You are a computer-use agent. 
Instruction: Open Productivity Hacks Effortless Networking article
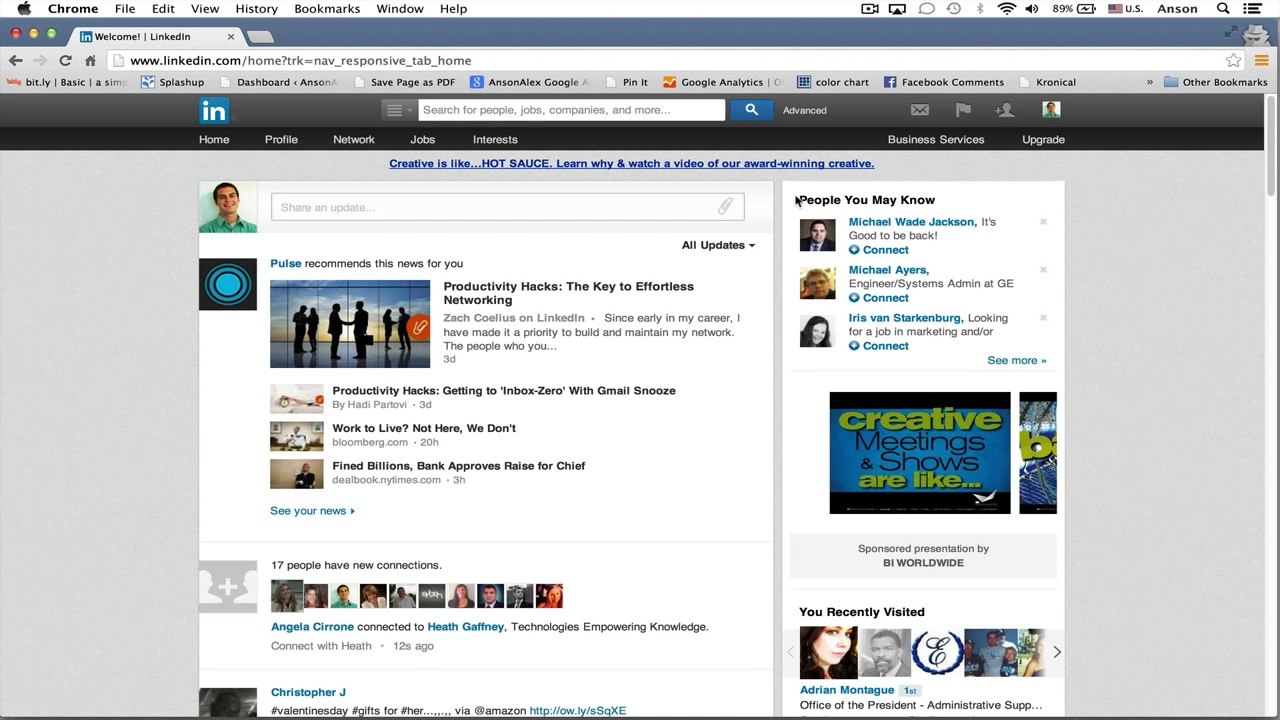[x=568, y=293]
